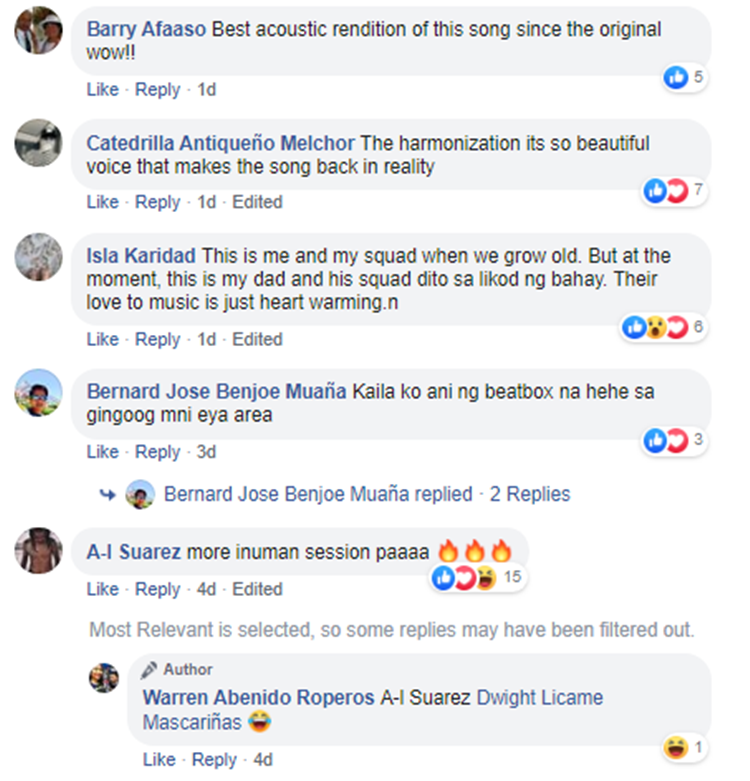
Task: View edit history via Edited on Isla's comment
Action: click(257, 339)
